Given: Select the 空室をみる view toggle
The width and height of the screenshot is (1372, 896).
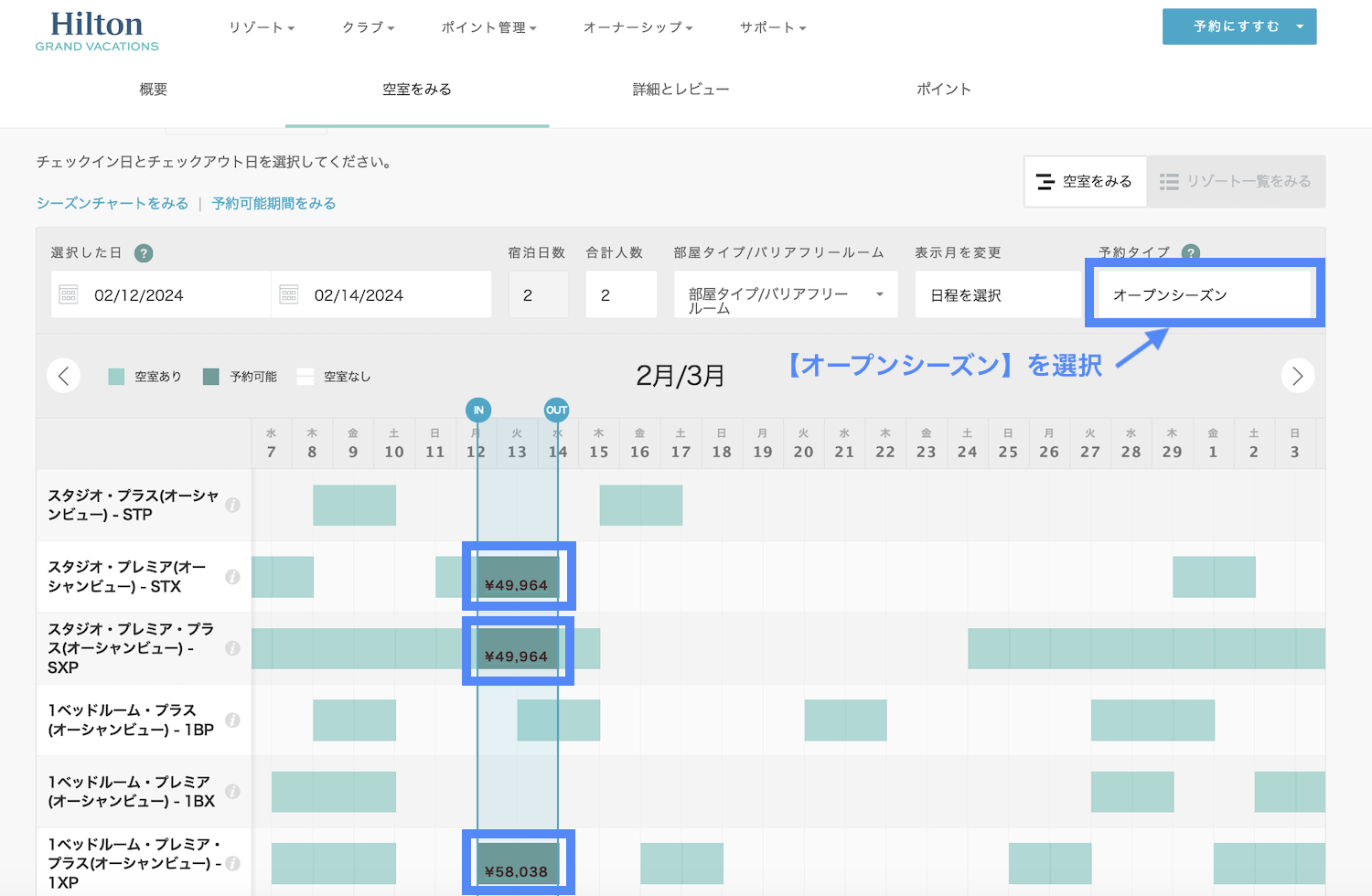Looking at the screenshot, I should (x=1085, y=181).
